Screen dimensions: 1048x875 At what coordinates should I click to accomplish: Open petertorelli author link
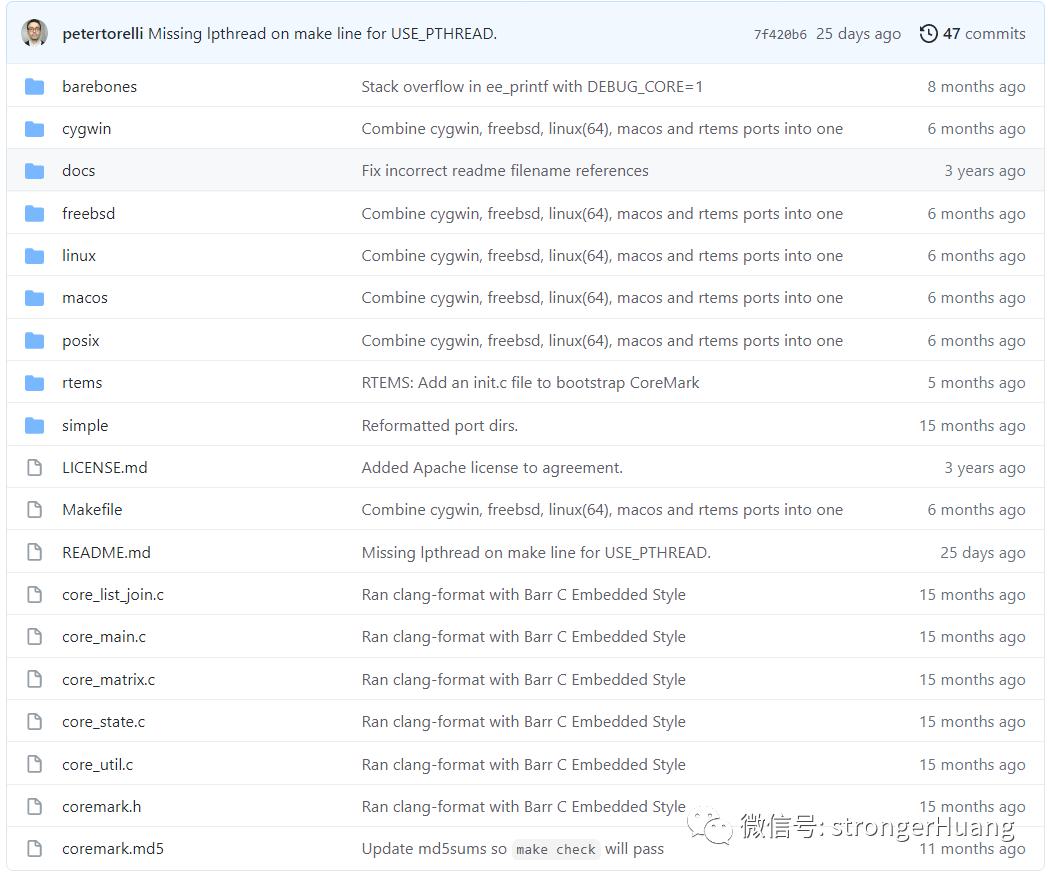click(102, 33)
